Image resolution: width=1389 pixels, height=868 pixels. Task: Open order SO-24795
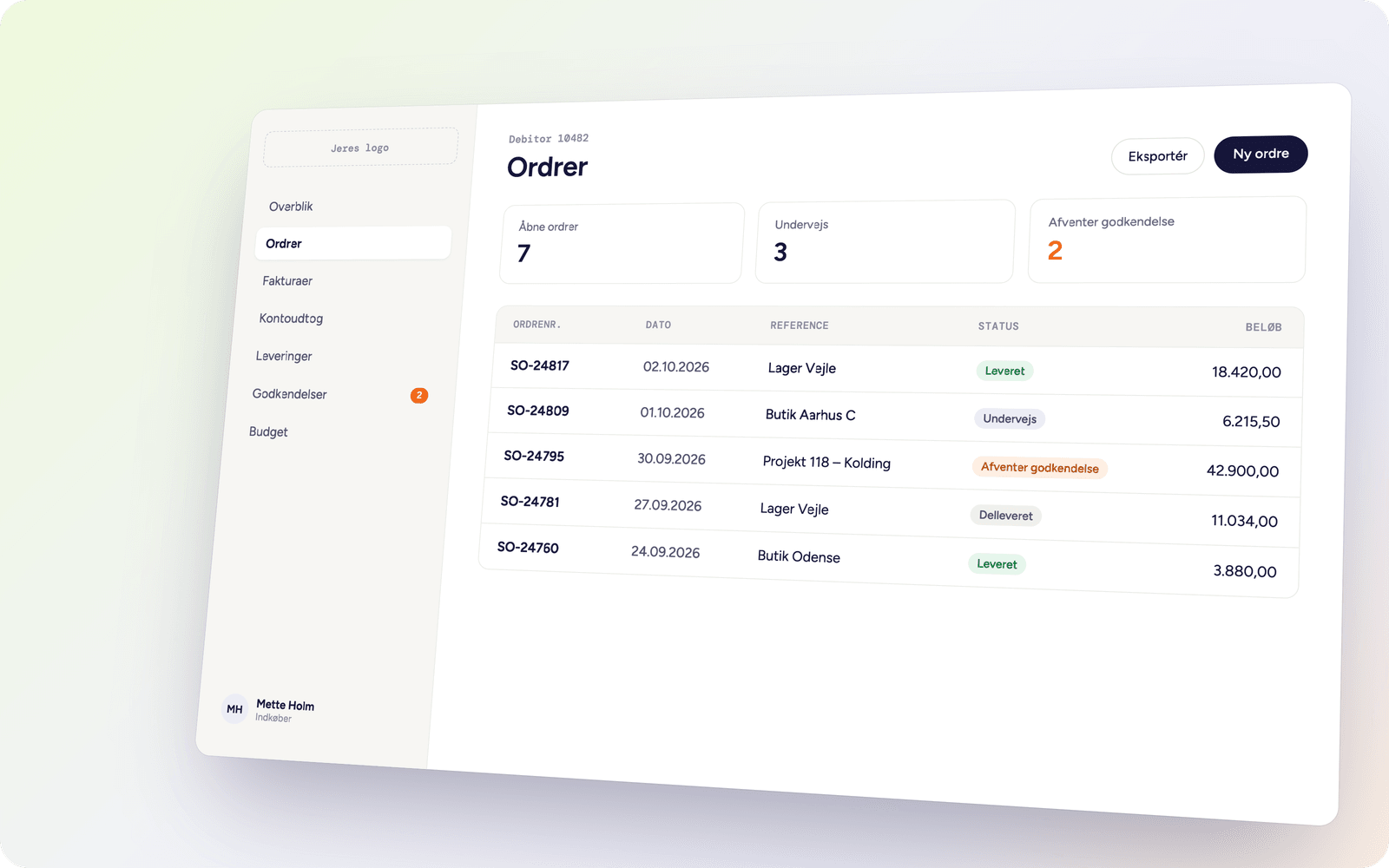pyautogui.click(x=534, y=456)
